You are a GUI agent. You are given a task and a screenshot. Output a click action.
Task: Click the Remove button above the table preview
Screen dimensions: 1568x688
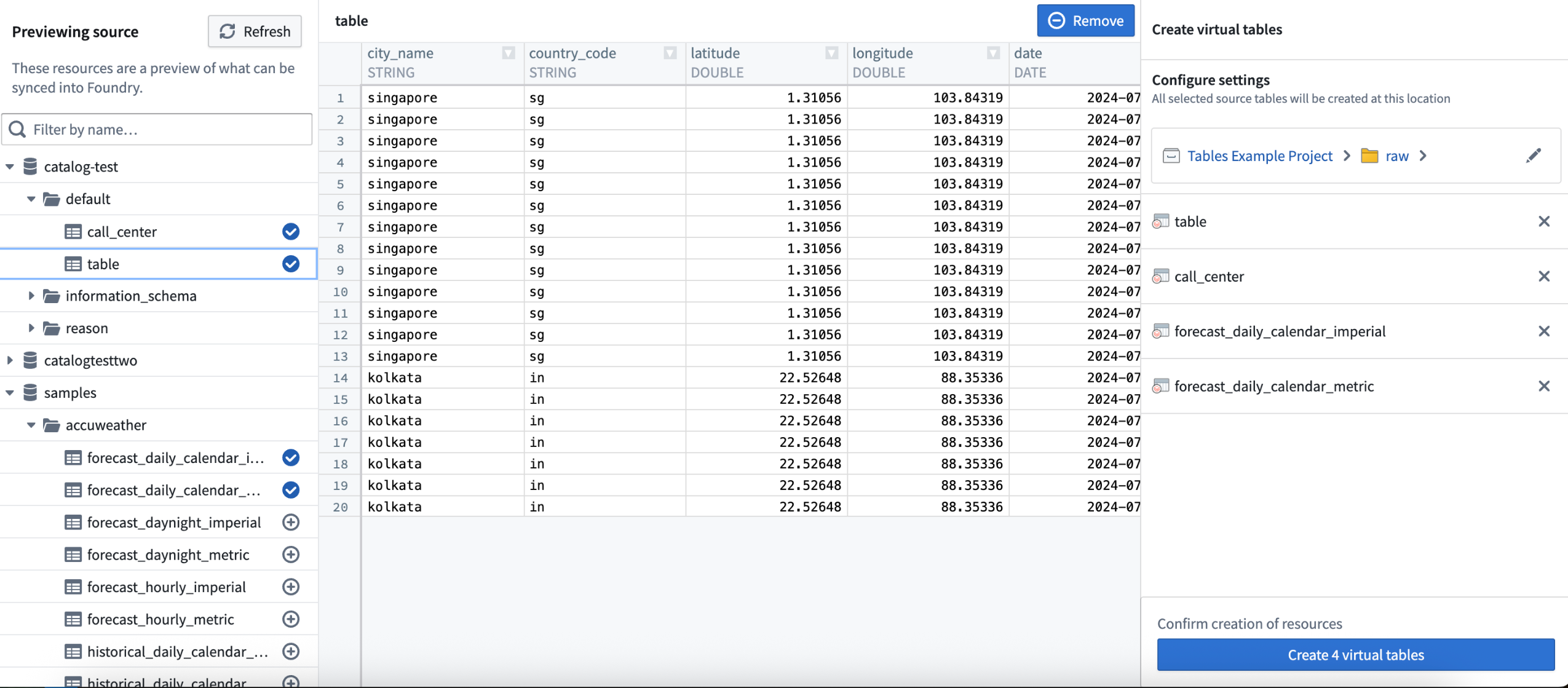[1085, 20]
